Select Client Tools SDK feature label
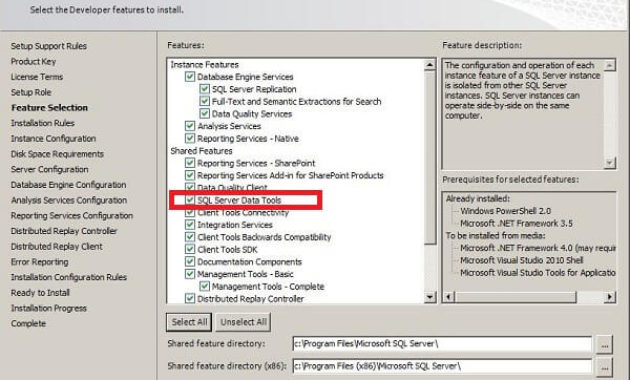The width and height of the screenshot is (630, 380). point(227,249)
